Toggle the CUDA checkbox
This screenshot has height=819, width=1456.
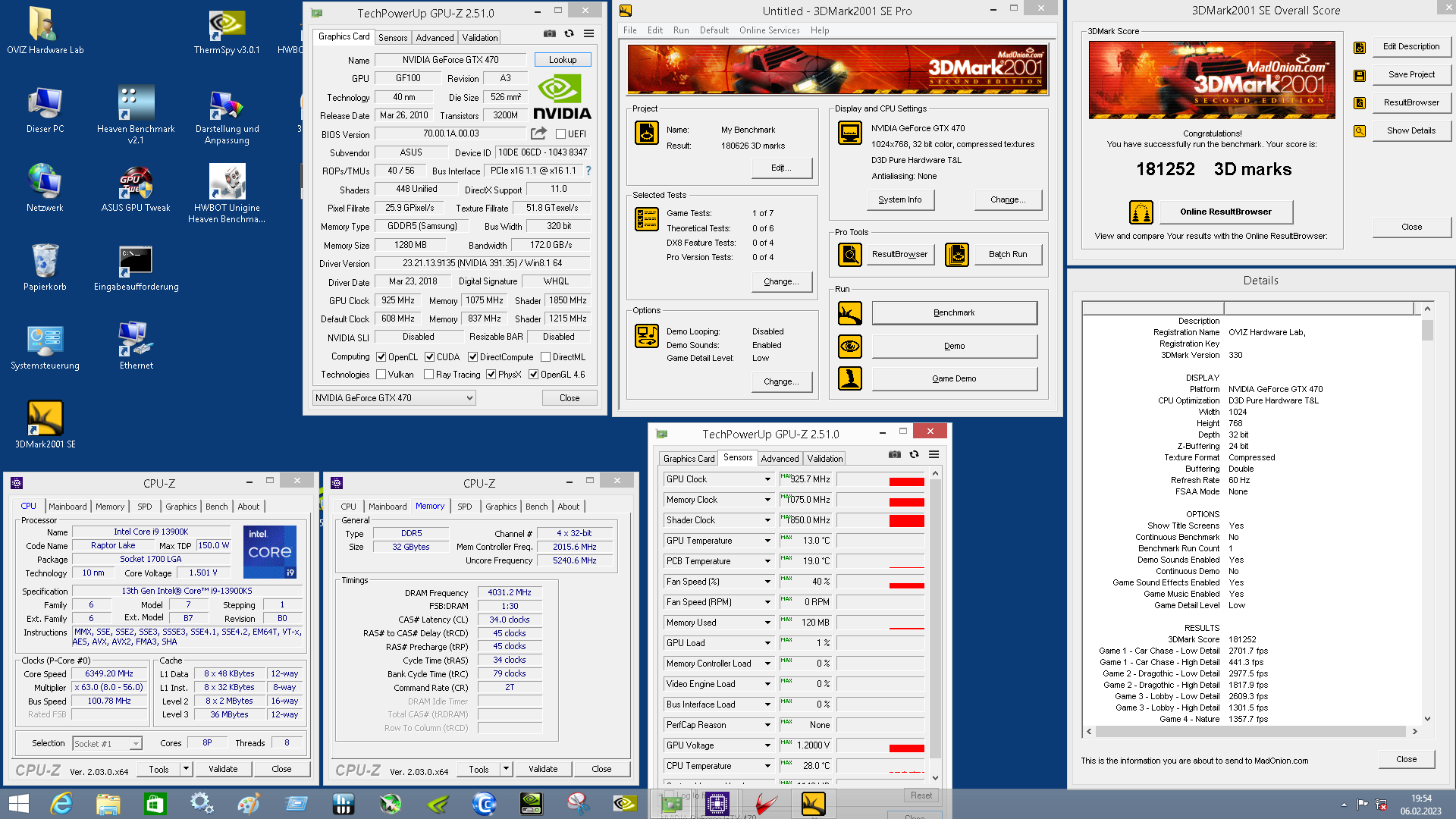pos(430,357)
